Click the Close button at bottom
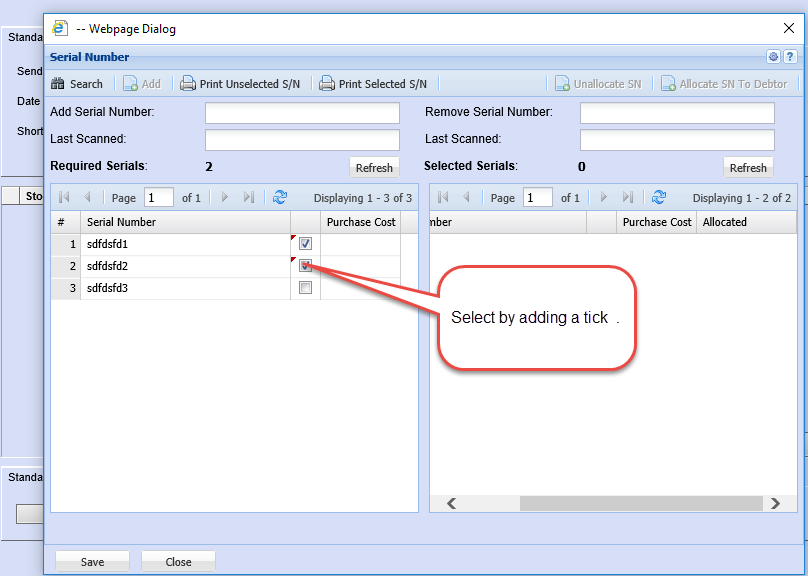This screenshot has height=576, width=808. pyautogui.click(x=178, y=561)
